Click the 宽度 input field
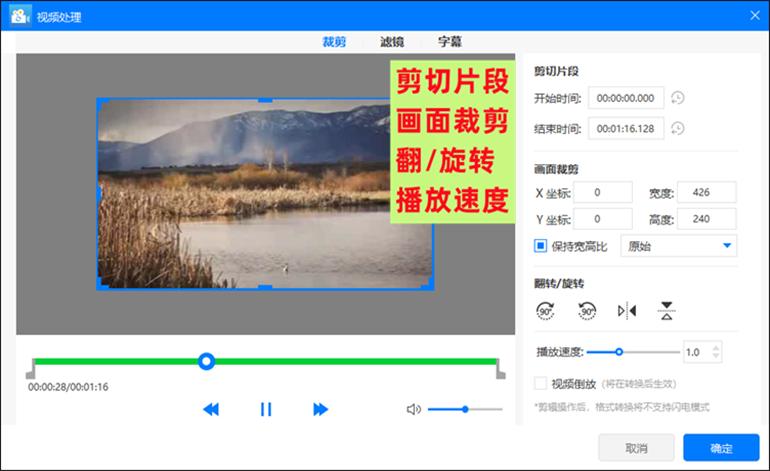Screen dimensions: 770x471 tap(707, 192)
